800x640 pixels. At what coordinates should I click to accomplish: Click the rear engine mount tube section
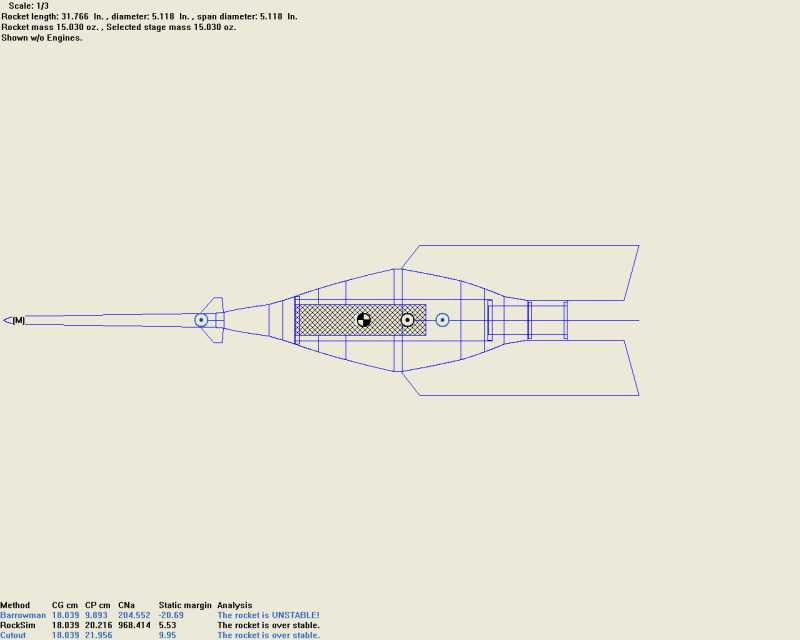click(547, 320)
